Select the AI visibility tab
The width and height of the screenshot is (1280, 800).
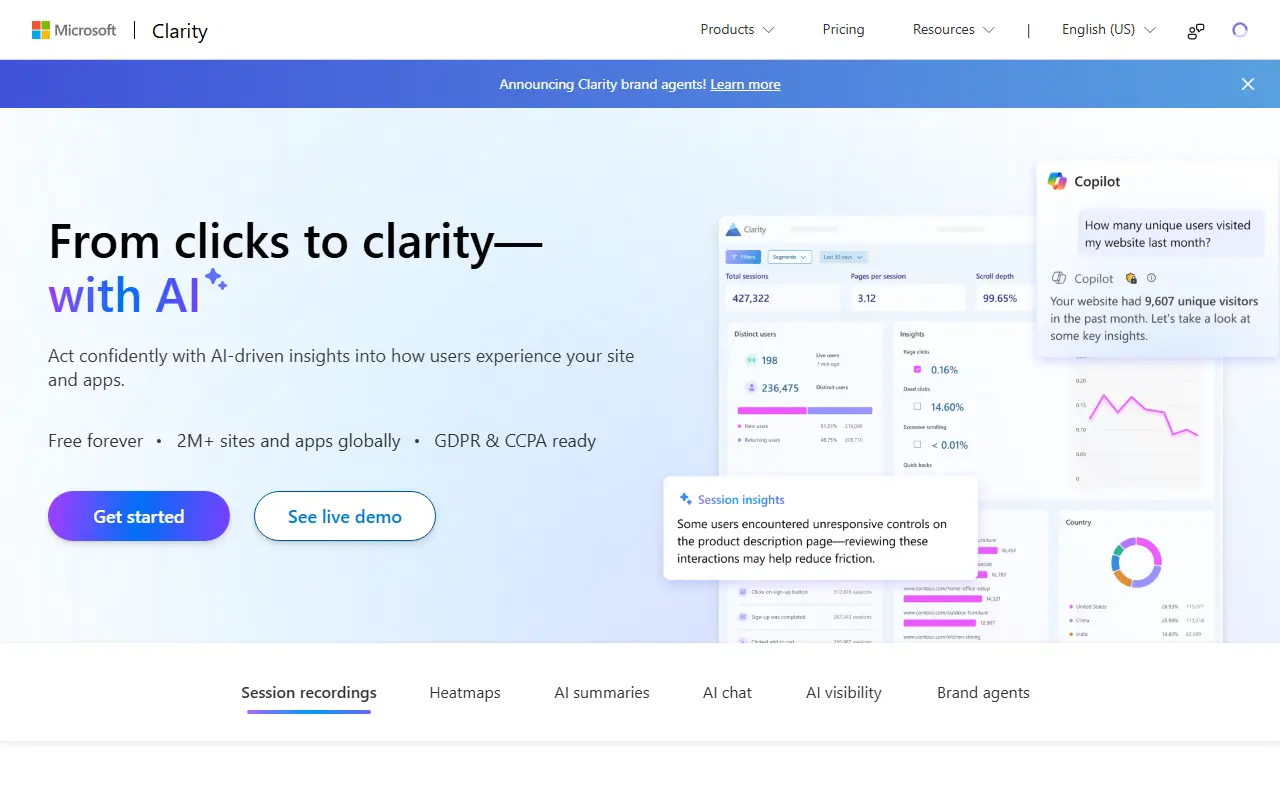pyautogui.click(x=844, y=693)
